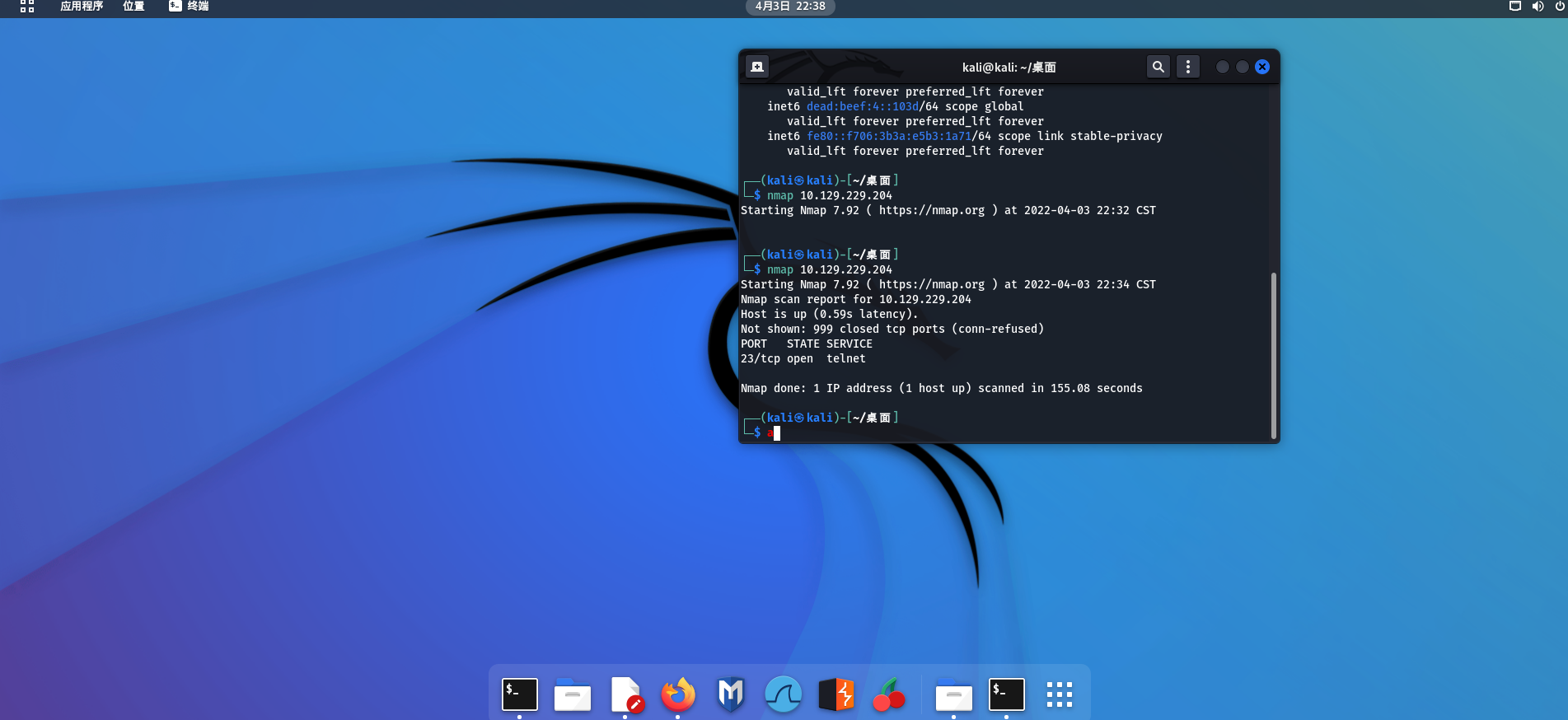The width and height of the screenshot is (1568, 720).
Task: Launch the first terminal in dock
Action: click(520, 694)
